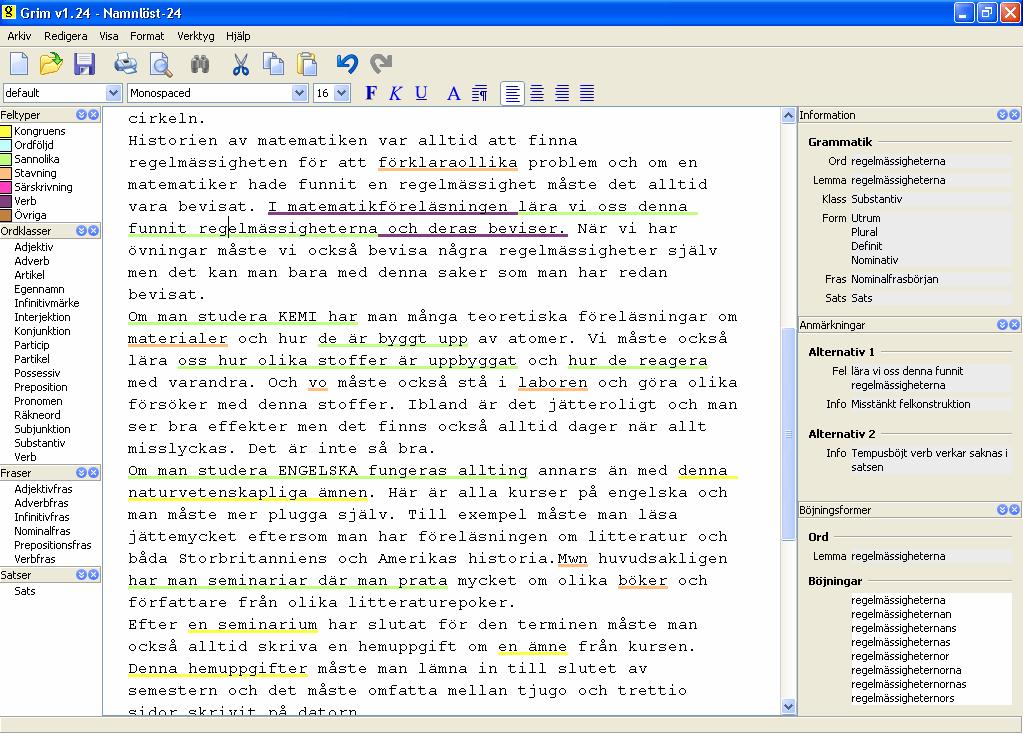Collapse the Ordklasser panel with its arrow icon
This screenshot has width=1023, height=734.
(x=82, y=230)
